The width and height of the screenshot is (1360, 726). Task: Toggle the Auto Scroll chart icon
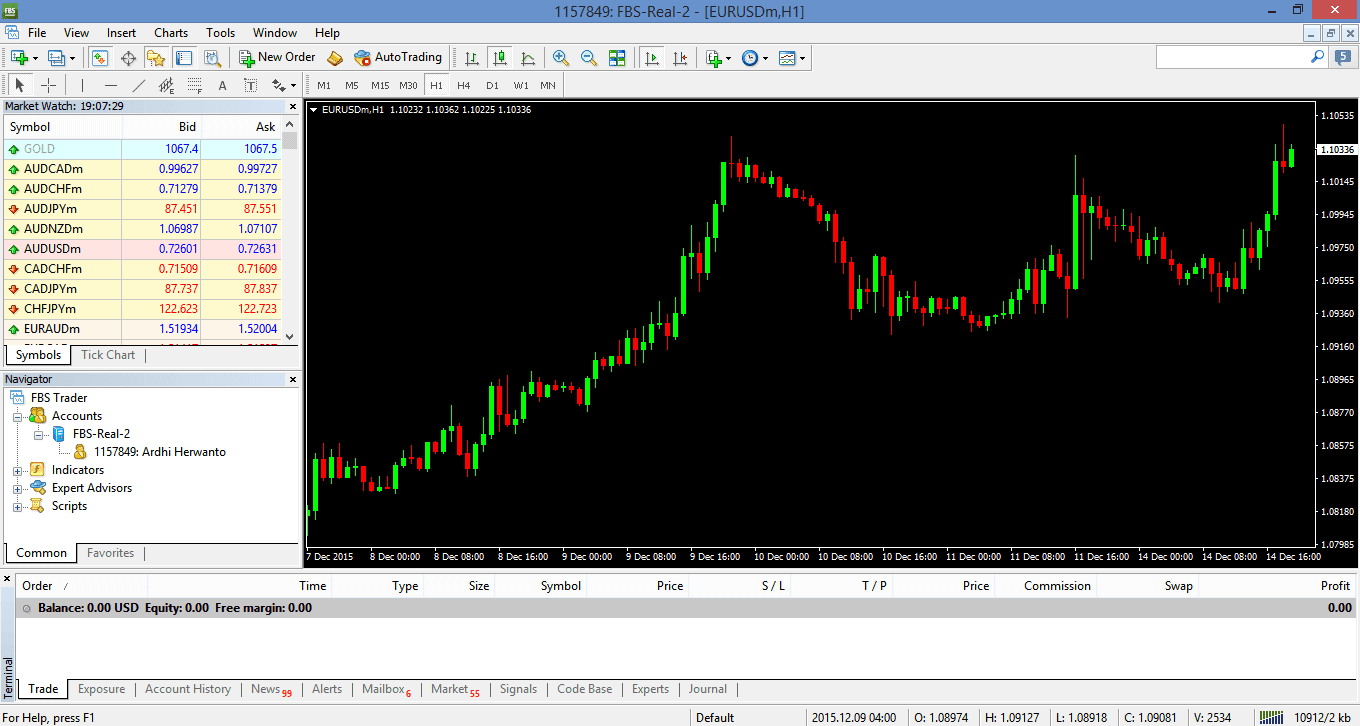click(652, 58)
